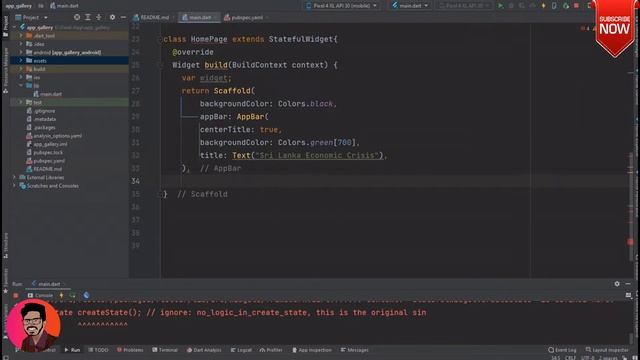Image resolution: width=640 pixels, height=360 pixels.
Task: Open Flutter DevTools blue icon in Run panel
Action: [x=87, y=296]
